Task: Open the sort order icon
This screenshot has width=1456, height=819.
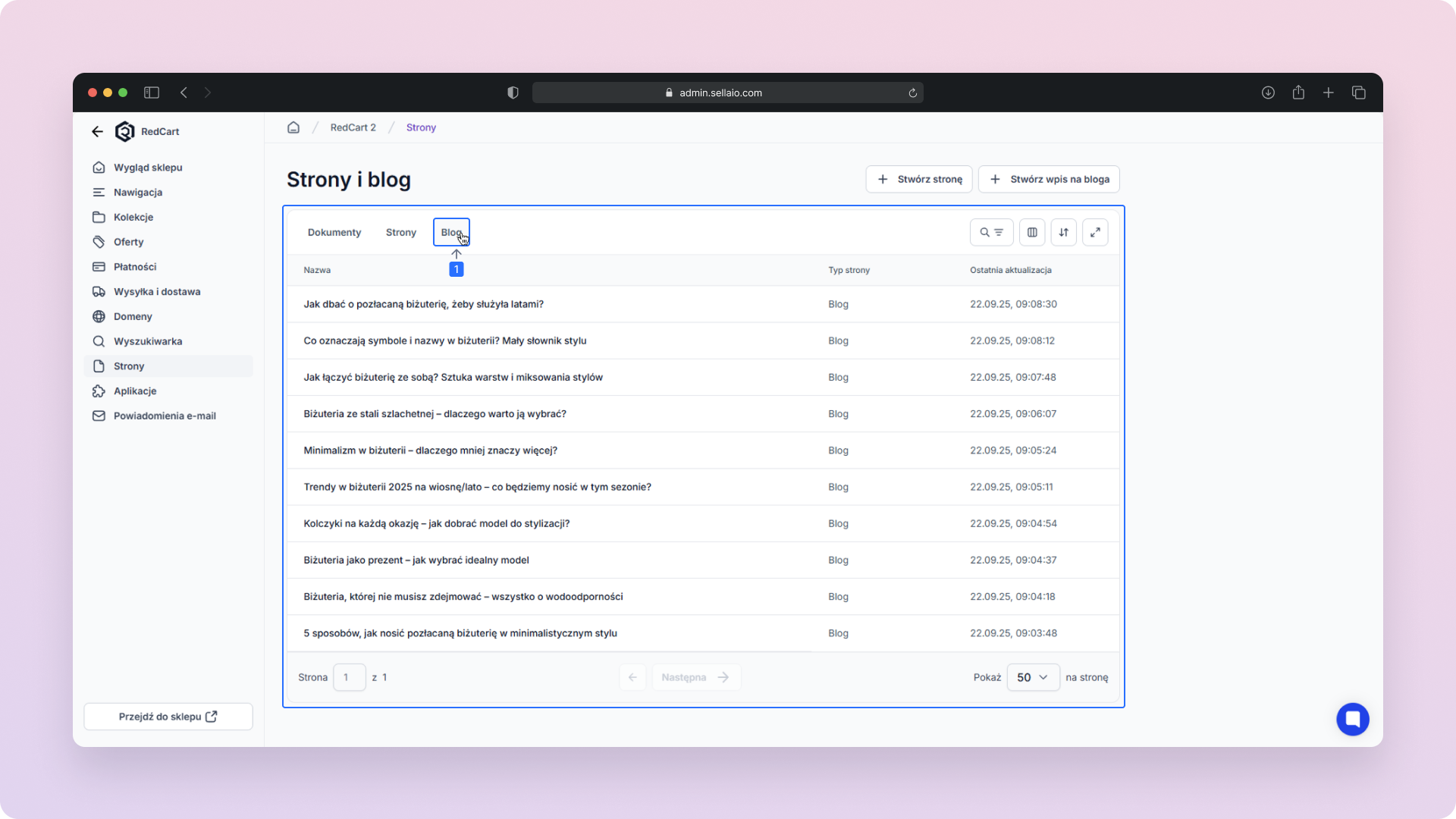Action: [x=1063, y=232]
